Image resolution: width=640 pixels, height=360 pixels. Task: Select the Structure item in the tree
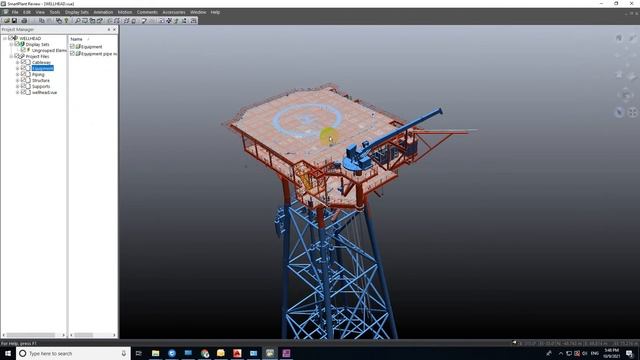[x=41, y=80]
